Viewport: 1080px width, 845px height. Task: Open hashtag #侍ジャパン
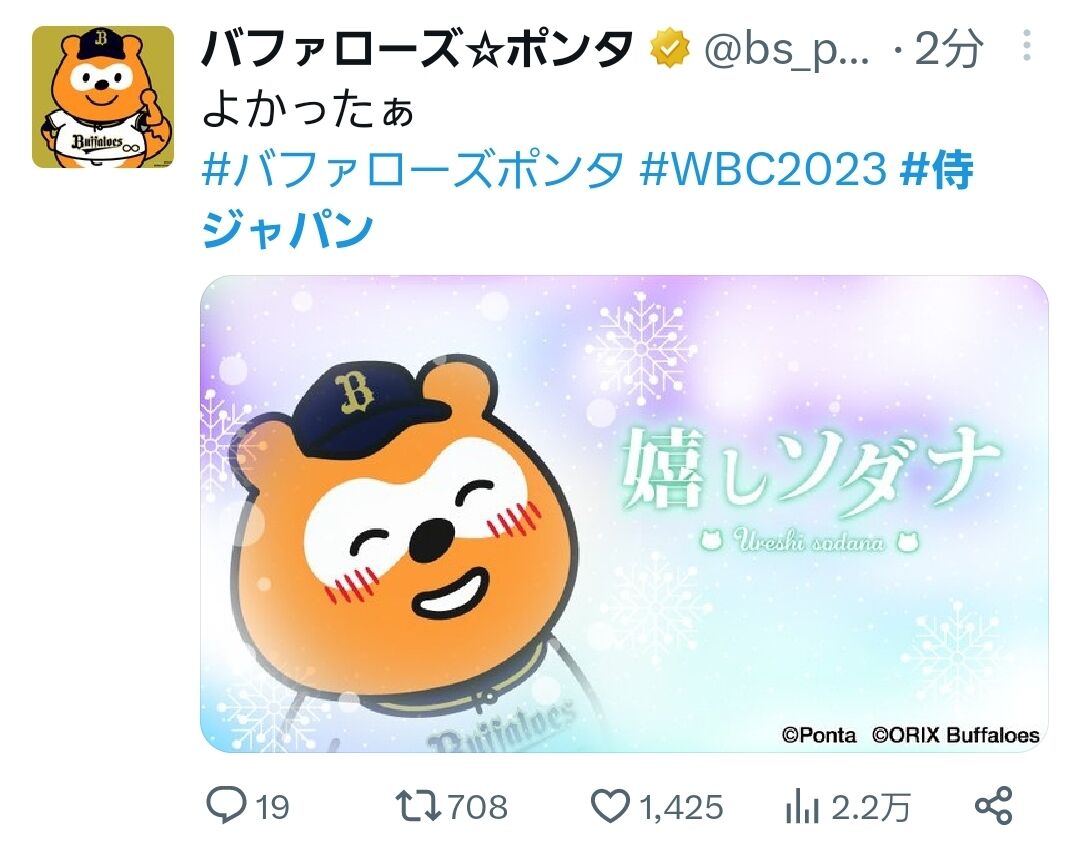pos(588,198)
